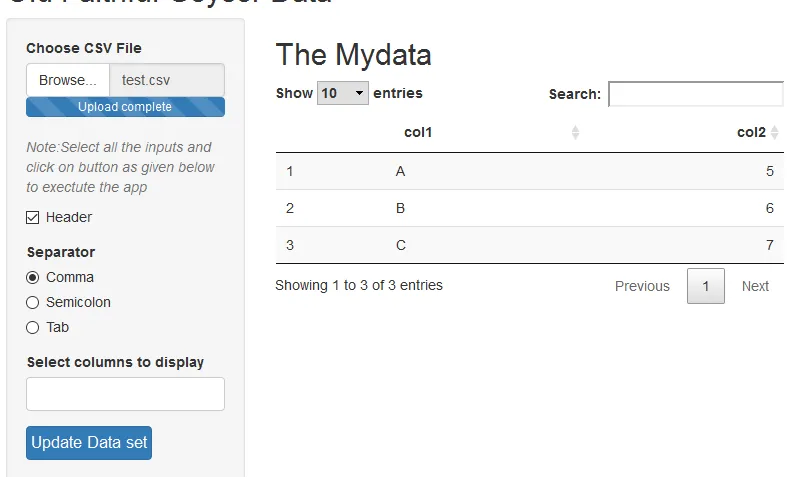Click Browse to choose a CSV file
This screenshot has height=477, width=796.
pos(68,80)
